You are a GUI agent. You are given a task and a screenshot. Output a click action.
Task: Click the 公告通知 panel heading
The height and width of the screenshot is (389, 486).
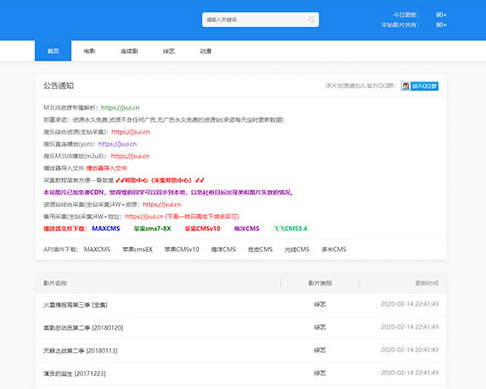pos(58,86)
